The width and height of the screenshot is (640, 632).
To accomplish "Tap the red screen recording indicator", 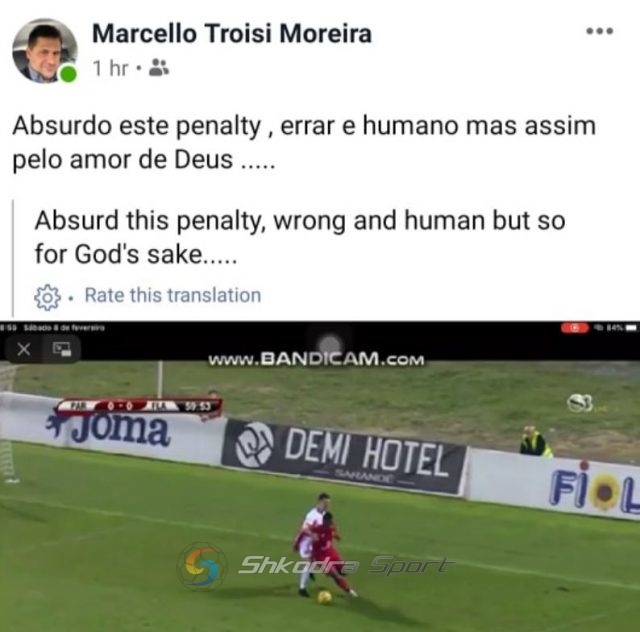I will (x=574, y=328).
